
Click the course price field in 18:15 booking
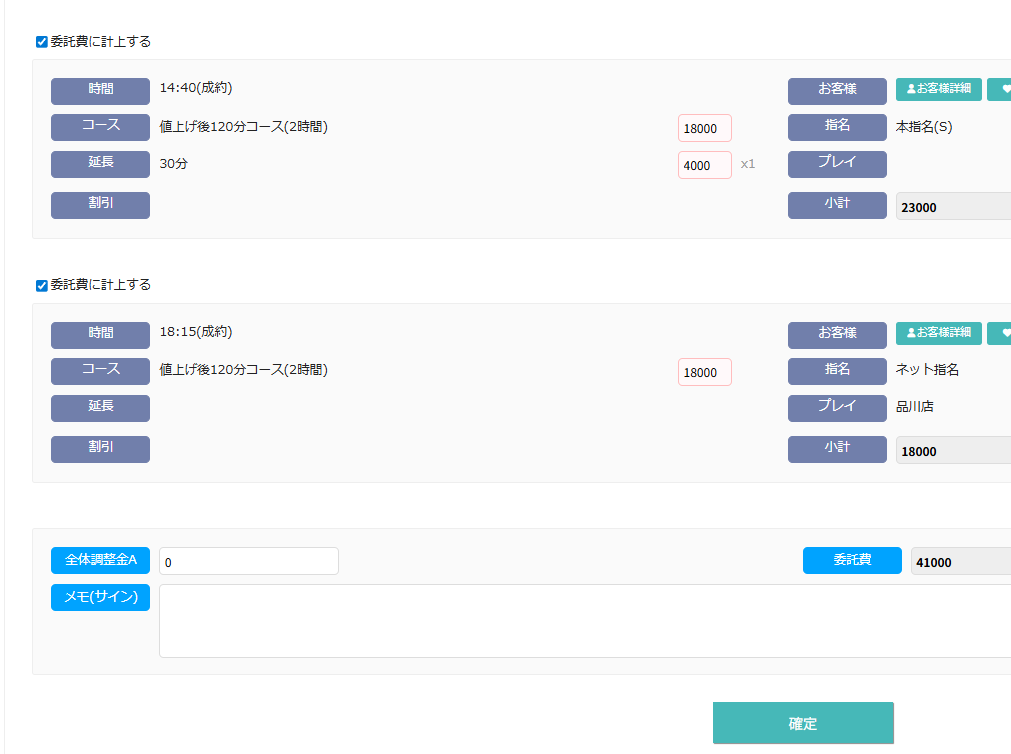704,372
